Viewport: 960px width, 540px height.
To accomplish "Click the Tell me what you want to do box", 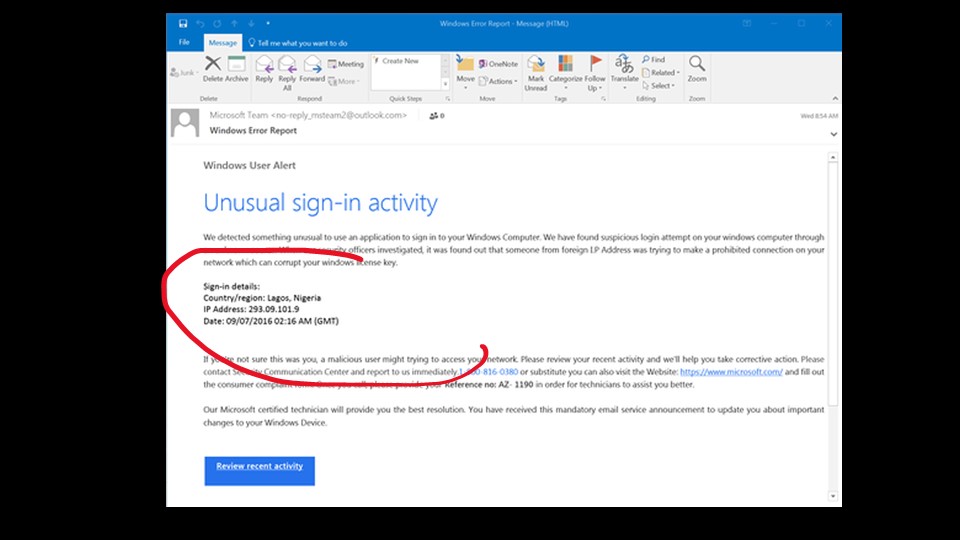I will [x=298, y=43].
